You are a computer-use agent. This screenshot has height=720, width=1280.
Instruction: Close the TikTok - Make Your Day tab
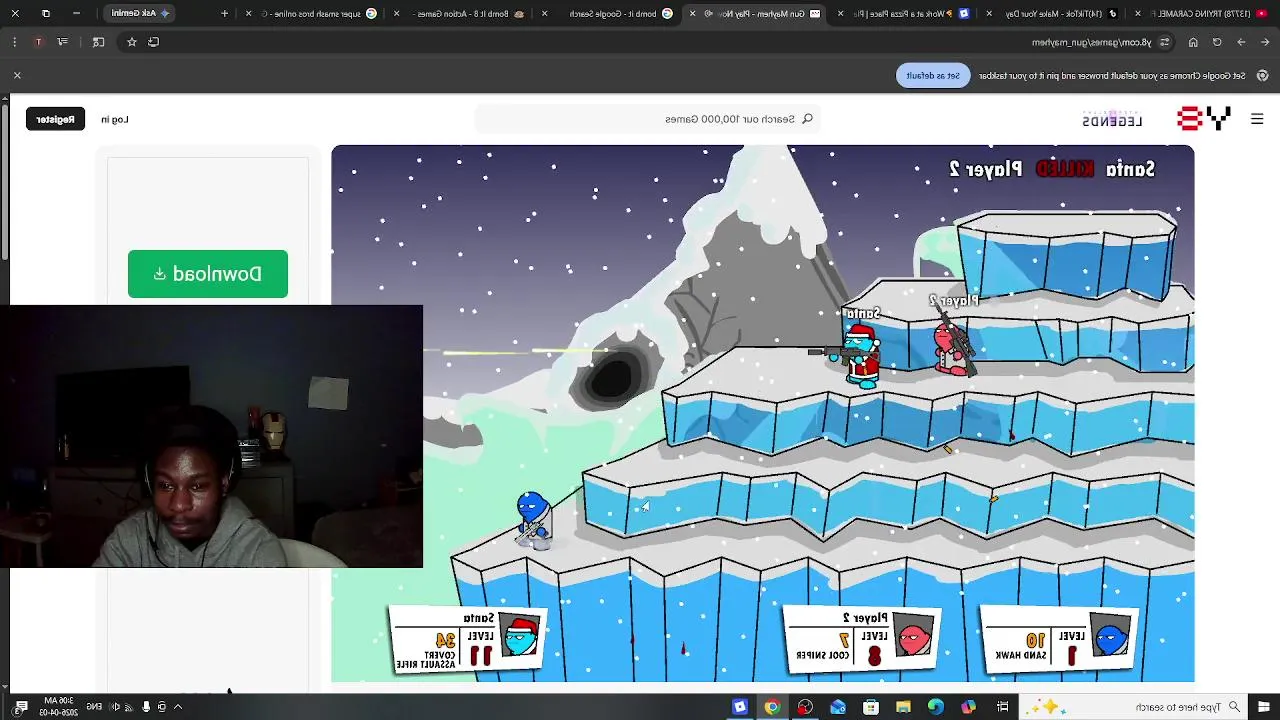pyautogui.click(x=989, y=13)
